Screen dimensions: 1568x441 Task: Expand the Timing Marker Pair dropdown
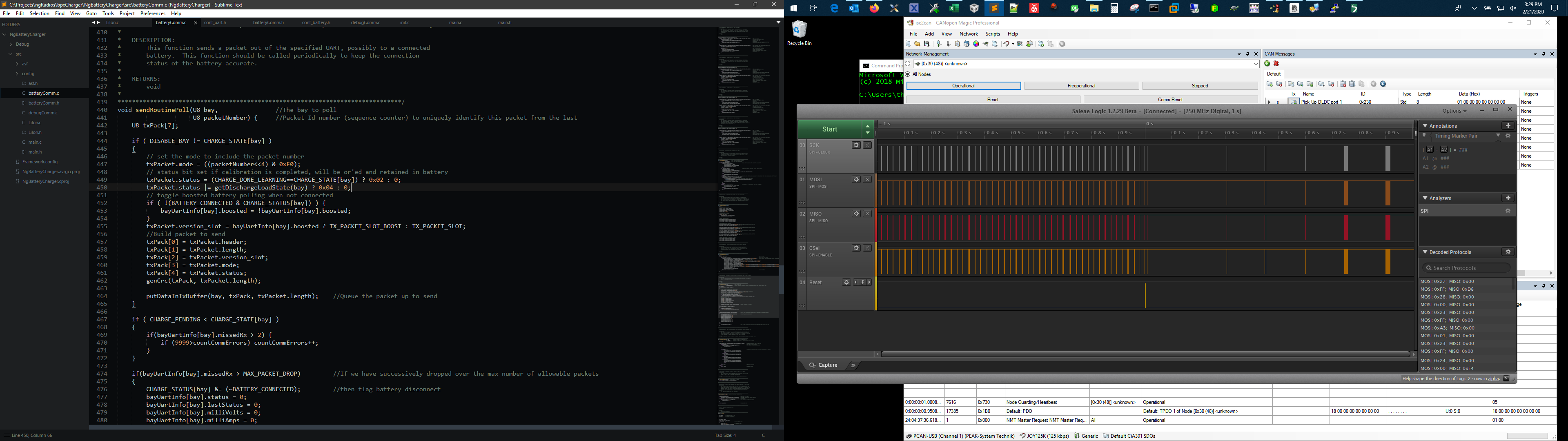coord(1498,136)
